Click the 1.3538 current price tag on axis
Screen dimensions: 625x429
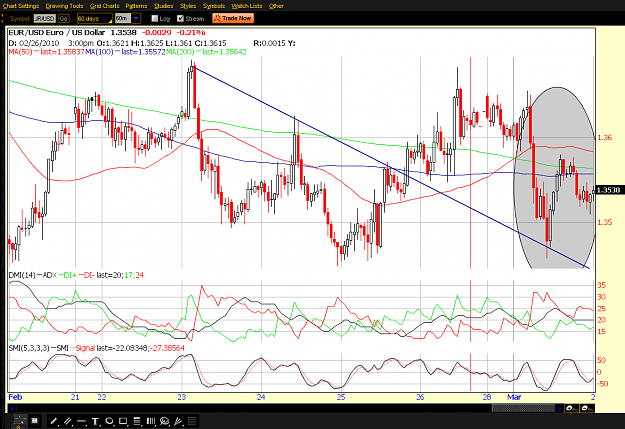609,190
